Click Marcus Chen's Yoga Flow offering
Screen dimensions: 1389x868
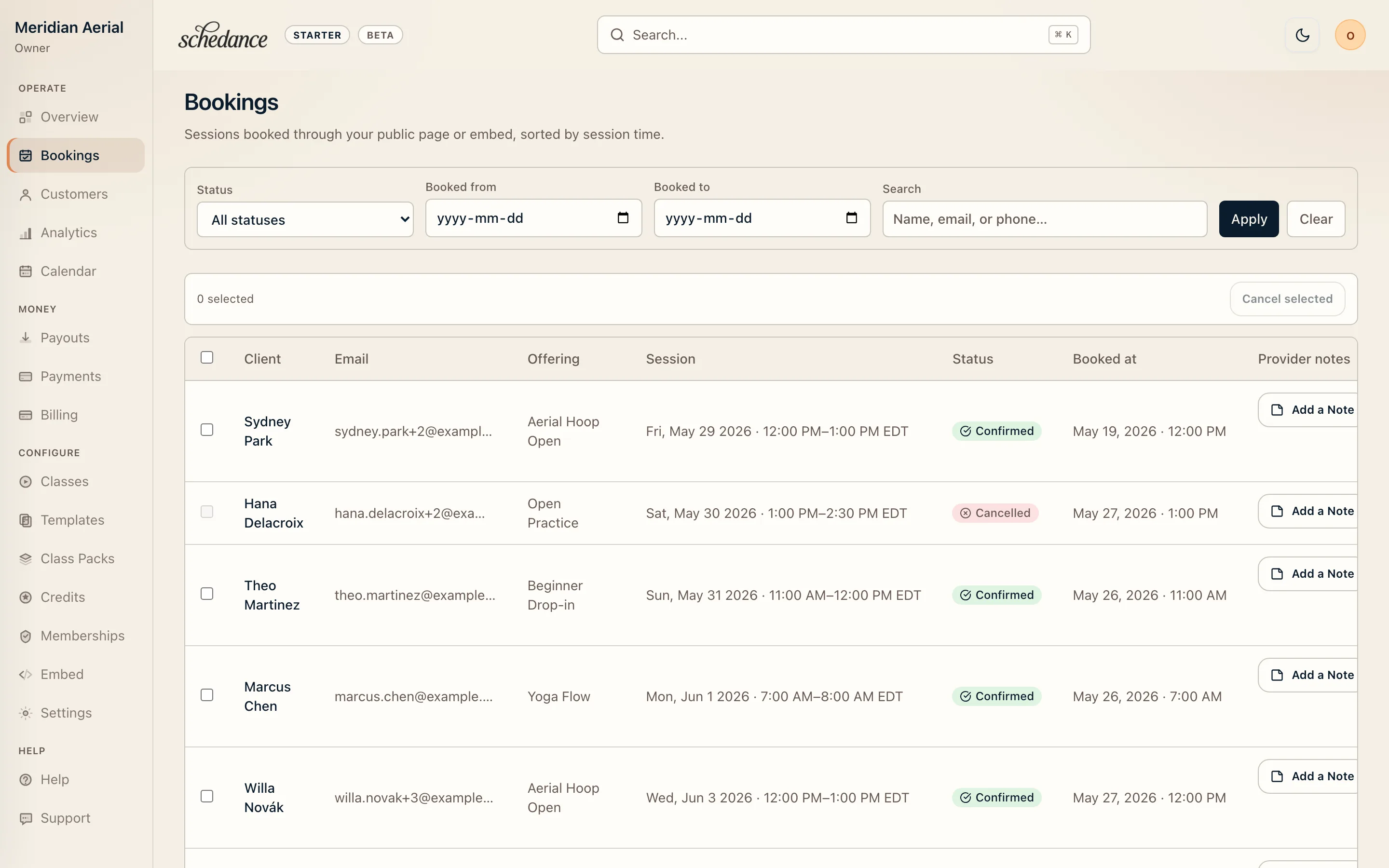(x=558, y=696)
